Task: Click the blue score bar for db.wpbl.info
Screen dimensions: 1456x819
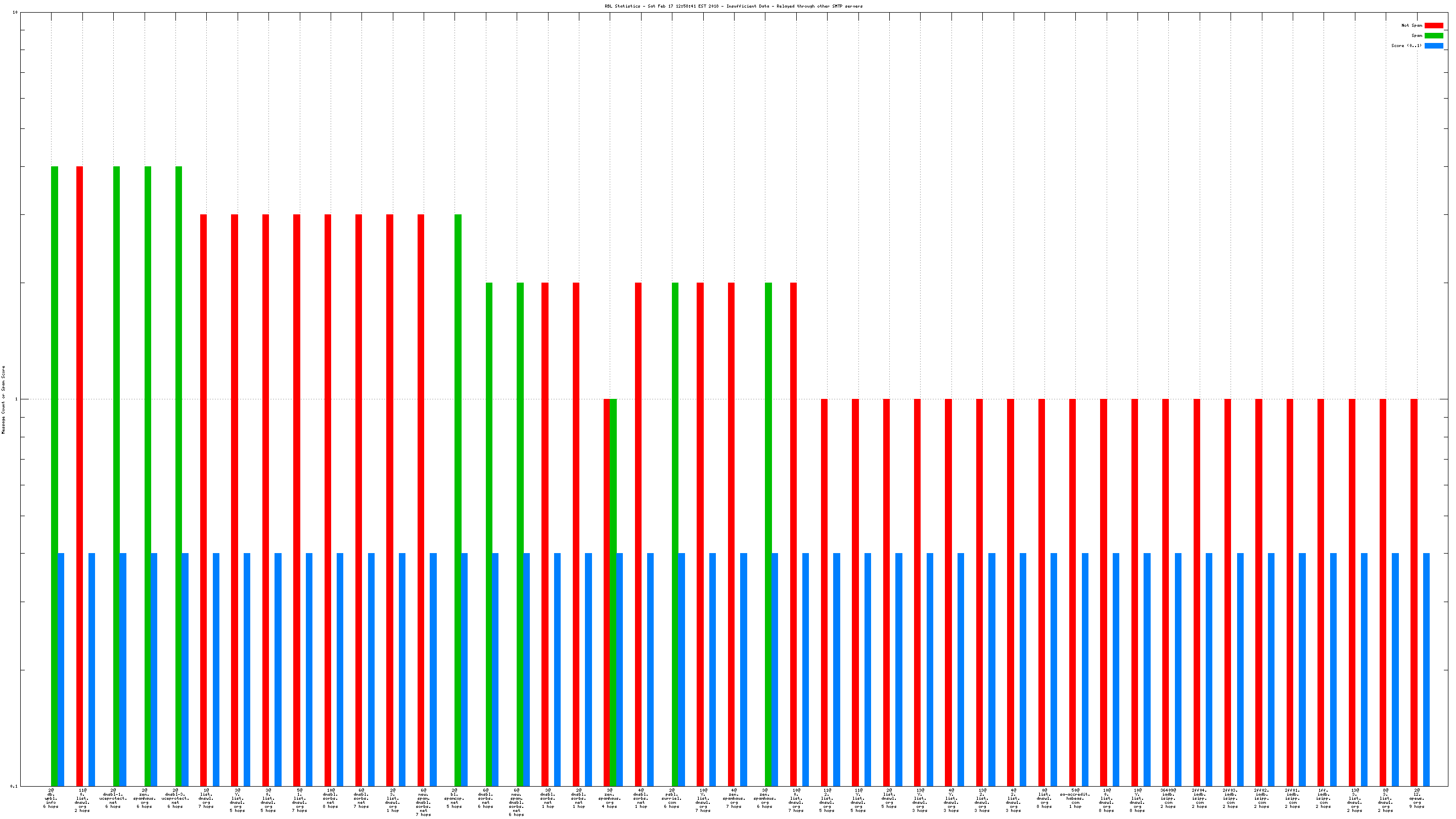Action: pos(61,667)
